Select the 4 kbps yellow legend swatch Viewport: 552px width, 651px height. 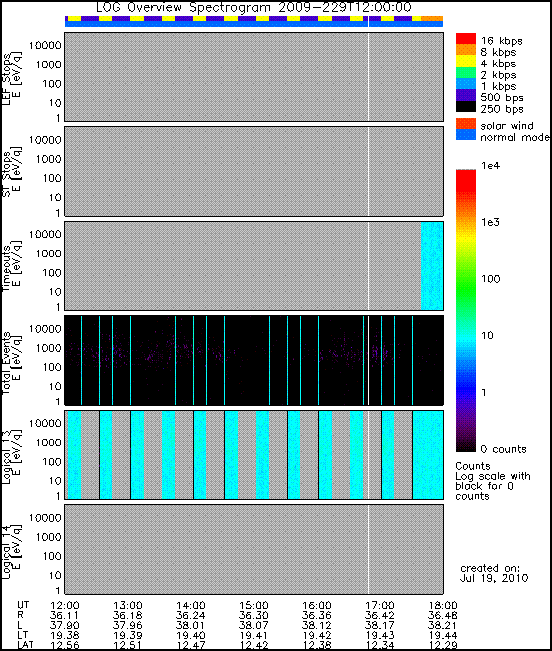click(466, 61)
